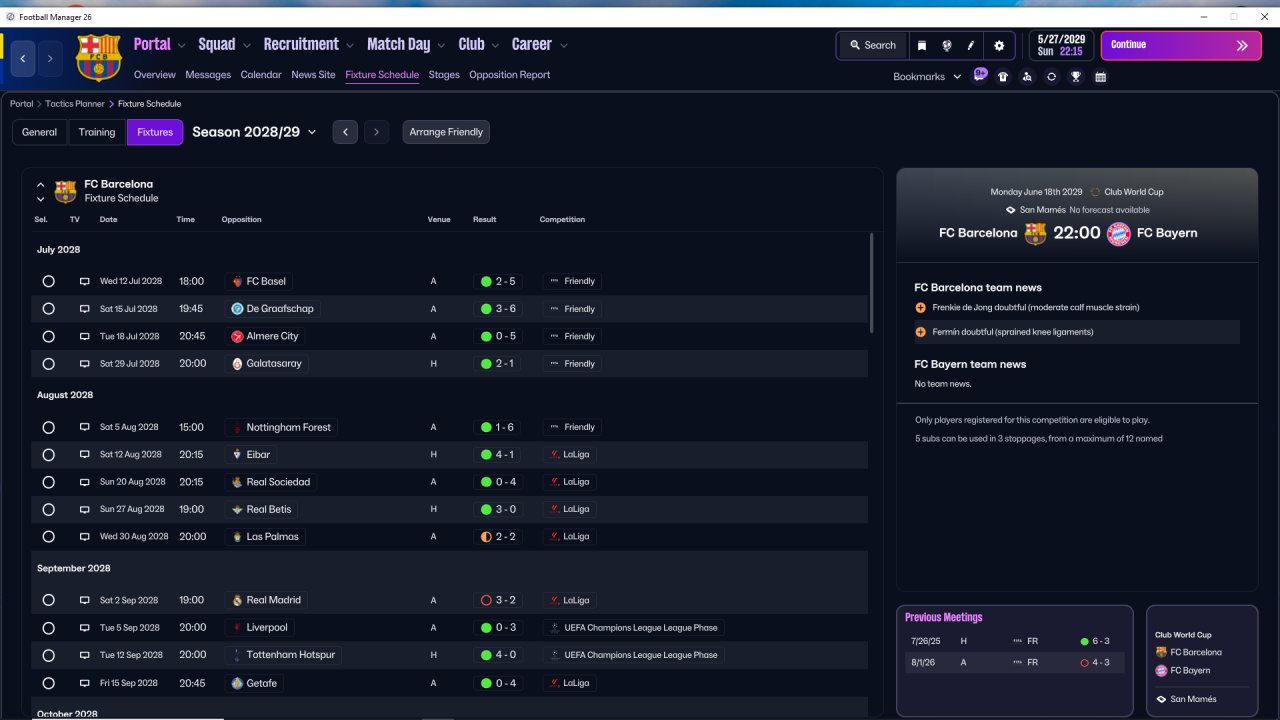Open the 9+ messages notification icon
This screenshot has width=1280, height=720.
(980, 75)
